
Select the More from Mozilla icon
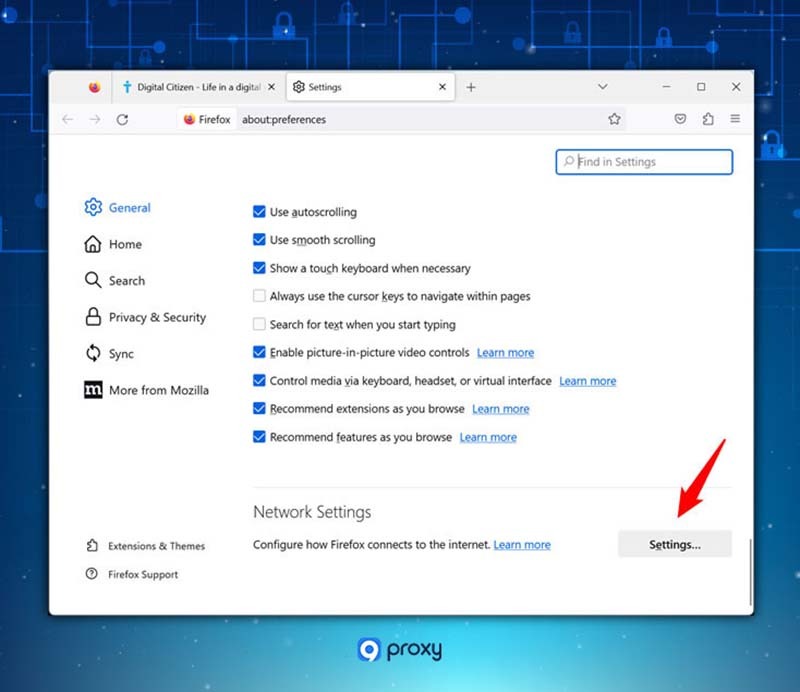coord(93,390)
